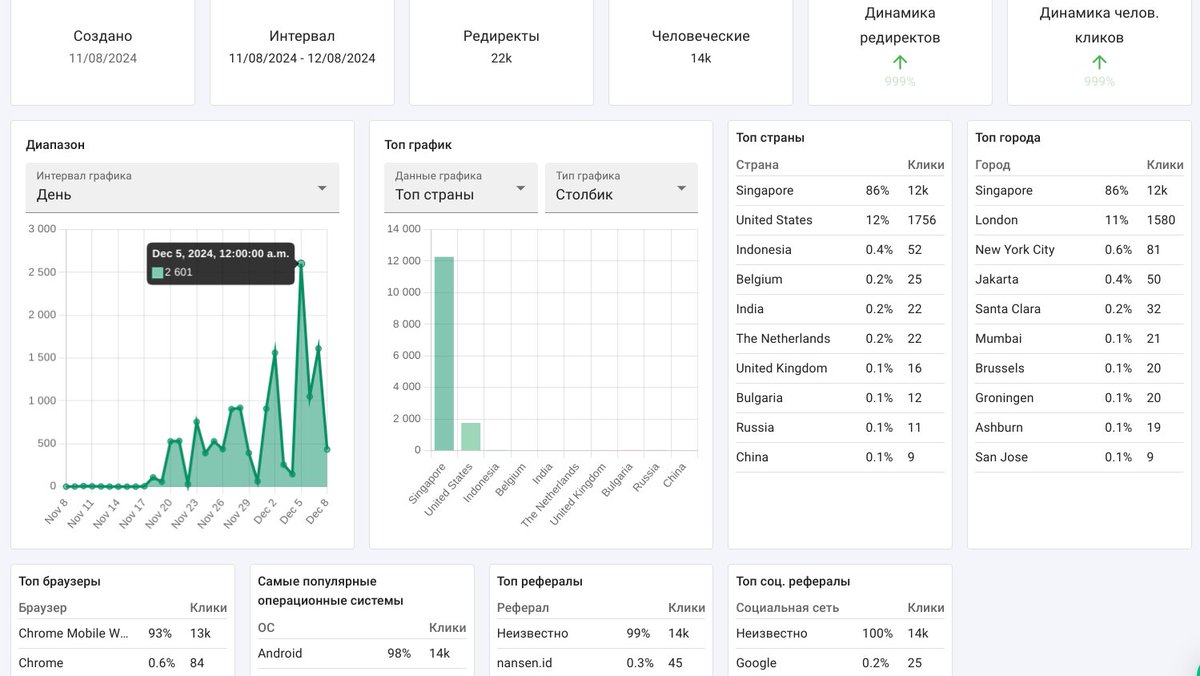Click The Netherlands country row
This screenshot has width=1200, height=676.
tap(840, 338)
